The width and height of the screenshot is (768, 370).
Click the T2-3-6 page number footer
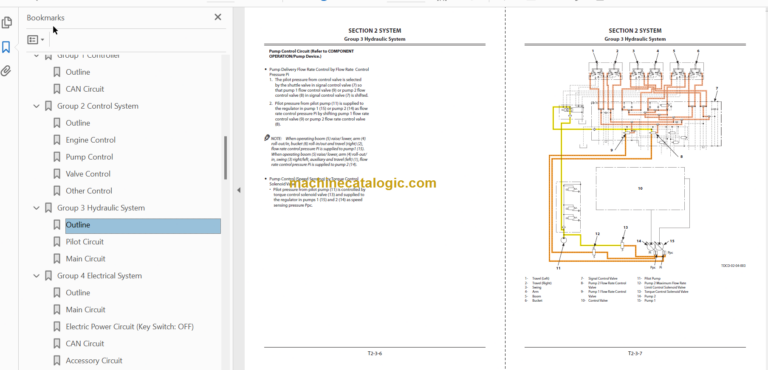click(x=375, y=353)
